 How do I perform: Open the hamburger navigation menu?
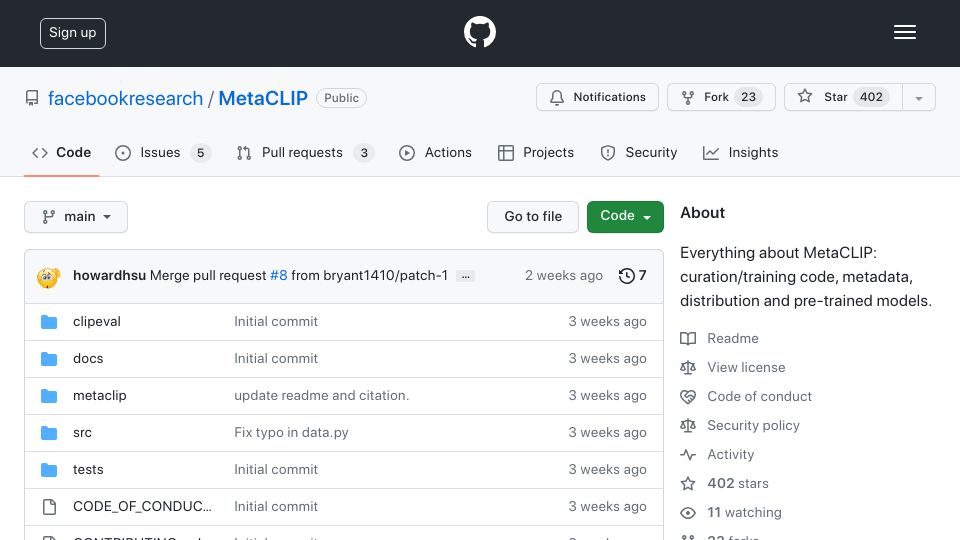904,32
